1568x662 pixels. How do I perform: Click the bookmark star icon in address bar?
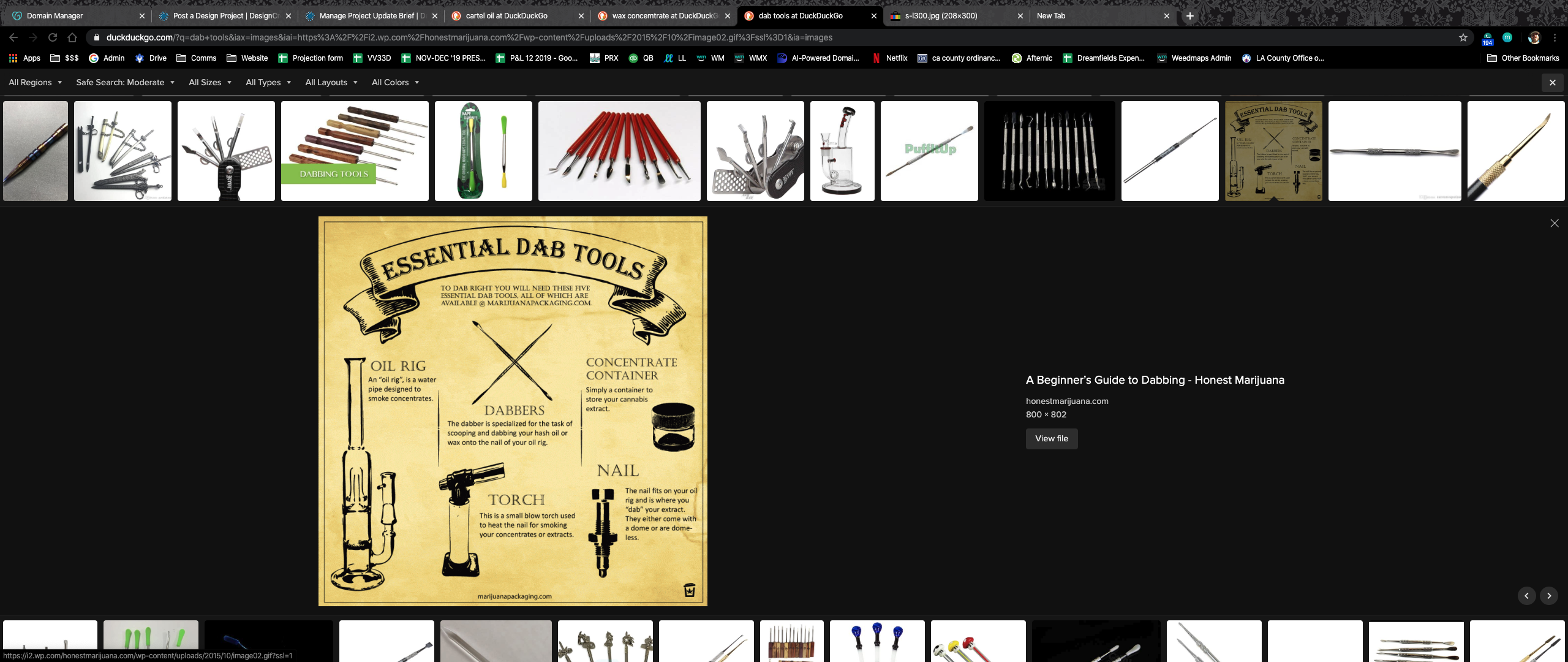pyautogui.click(x=1463, y=37)
